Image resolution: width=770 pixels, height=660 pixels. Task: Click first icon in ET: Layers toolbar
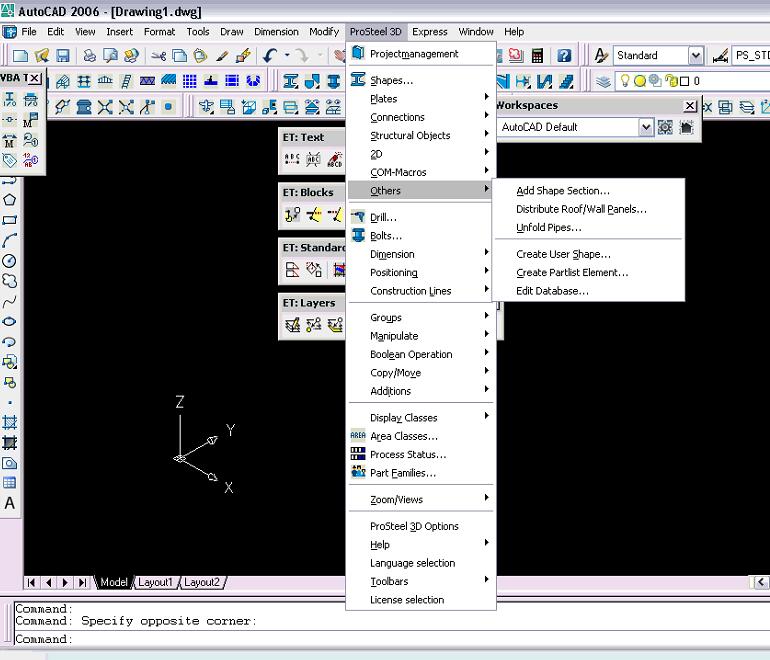pos(292,325)
